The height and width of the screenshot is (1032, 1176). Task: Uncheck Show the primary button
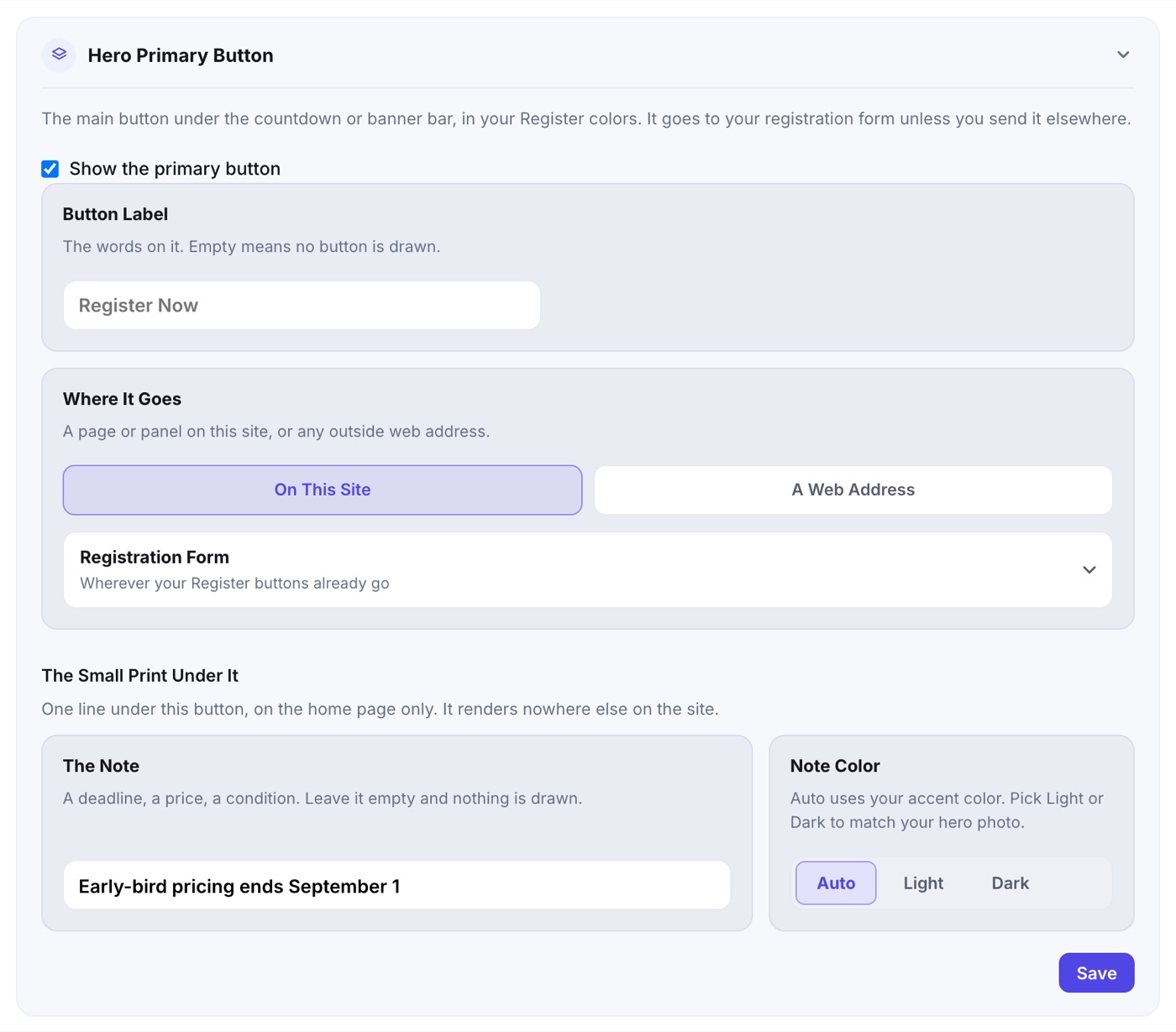click(x=50, y=169)
